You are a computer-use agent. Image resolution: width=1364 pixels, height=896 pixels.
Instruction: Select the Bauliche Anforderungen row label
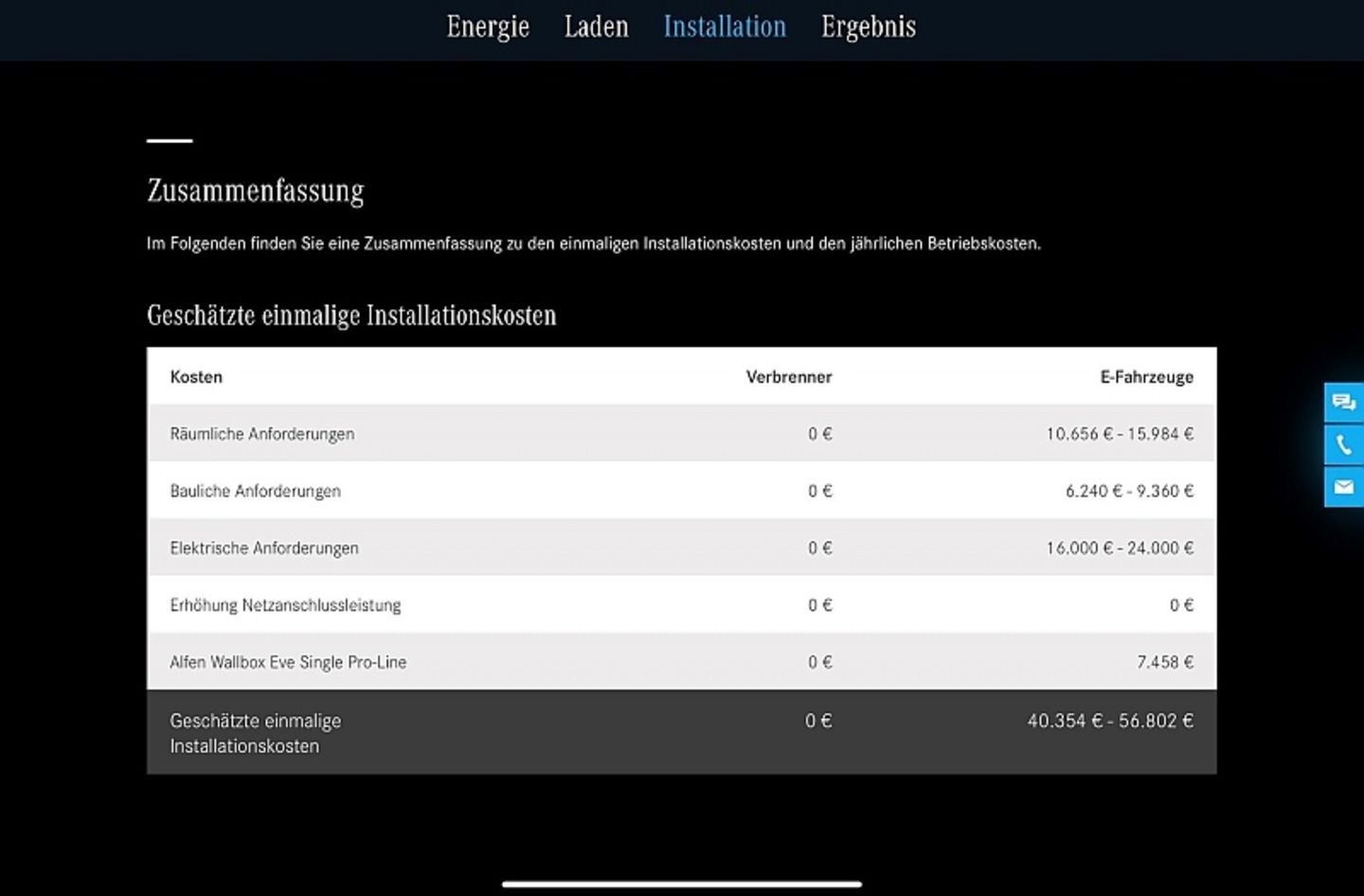pyautogui.click(x=256, y=491)
